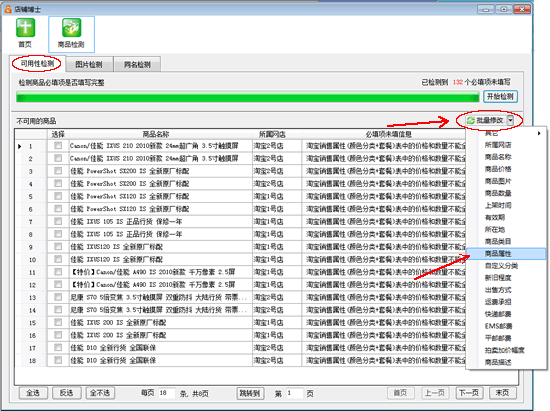Check row 5 佳能 PowerShot SX120 checkbox

(x=58, y=196)
